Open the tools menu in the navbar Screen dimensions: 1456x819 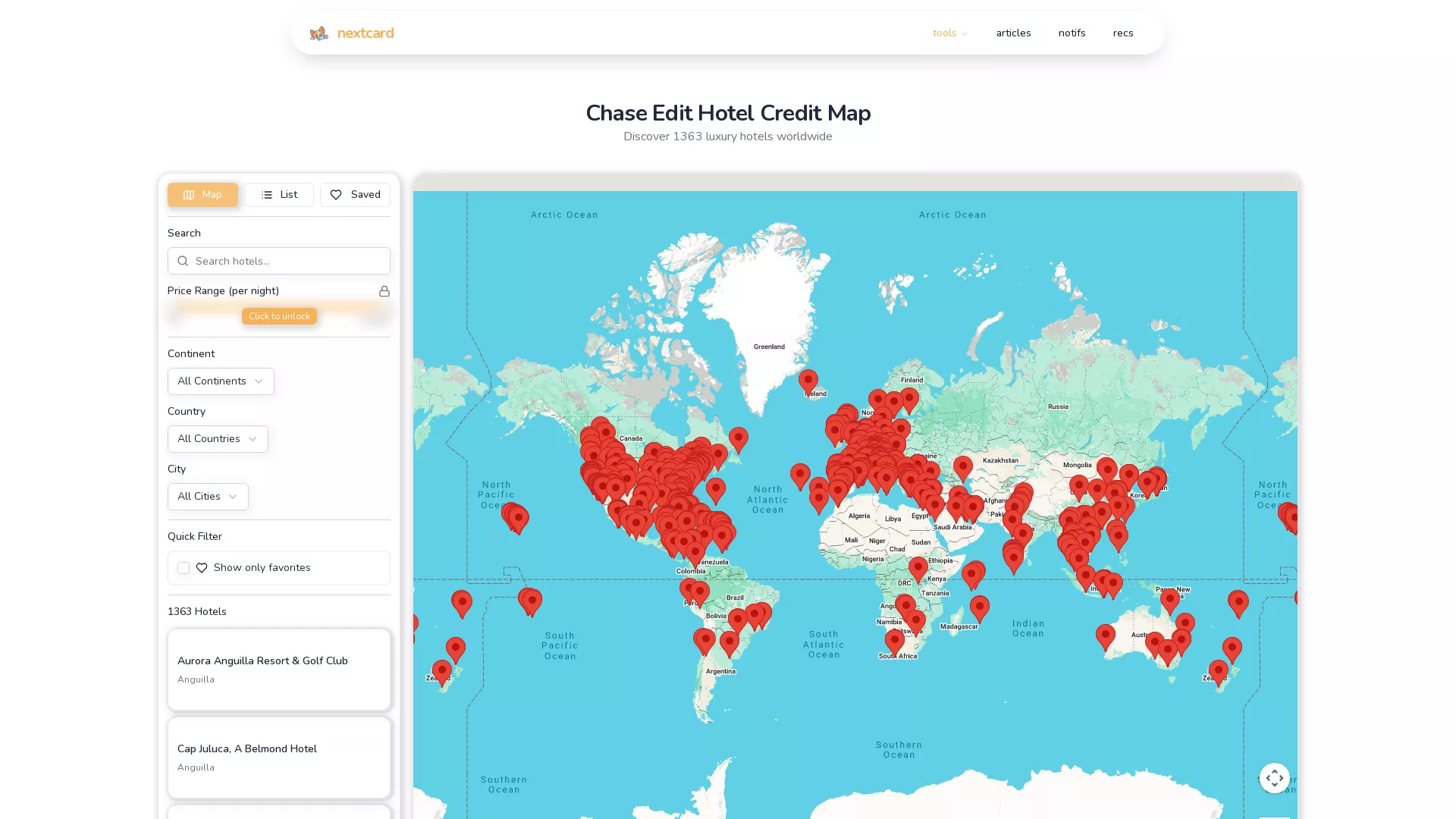click(x=949, y=33)
